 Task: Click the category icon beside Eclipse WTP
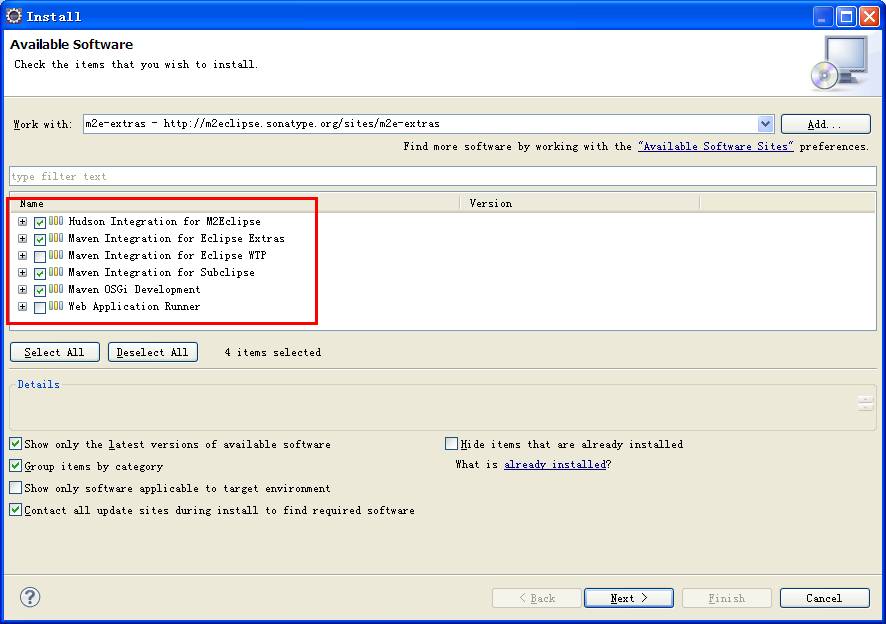pyautogui.click(x=56, y=255)
